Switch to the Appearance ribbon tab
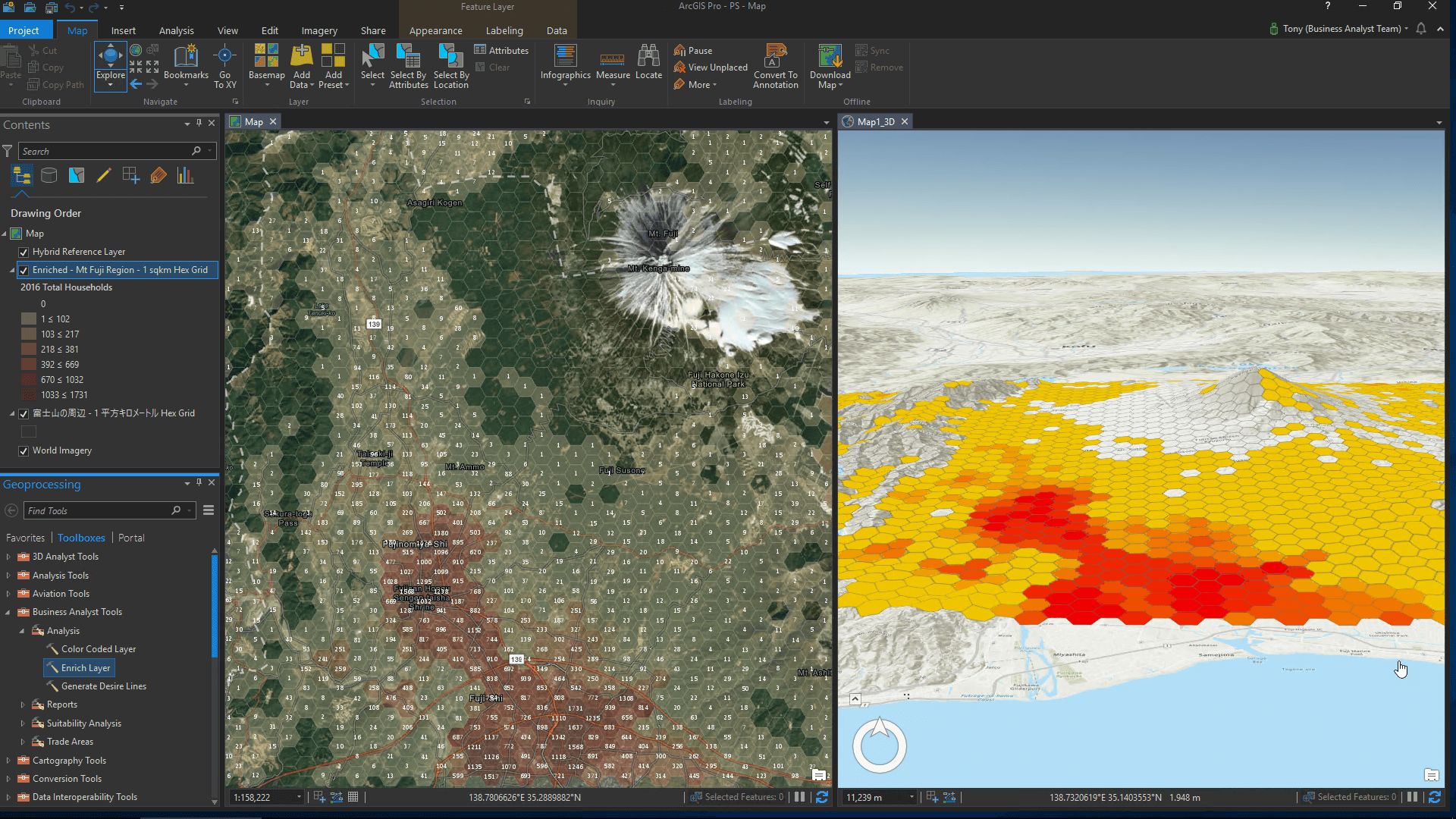 click(435, 31)
